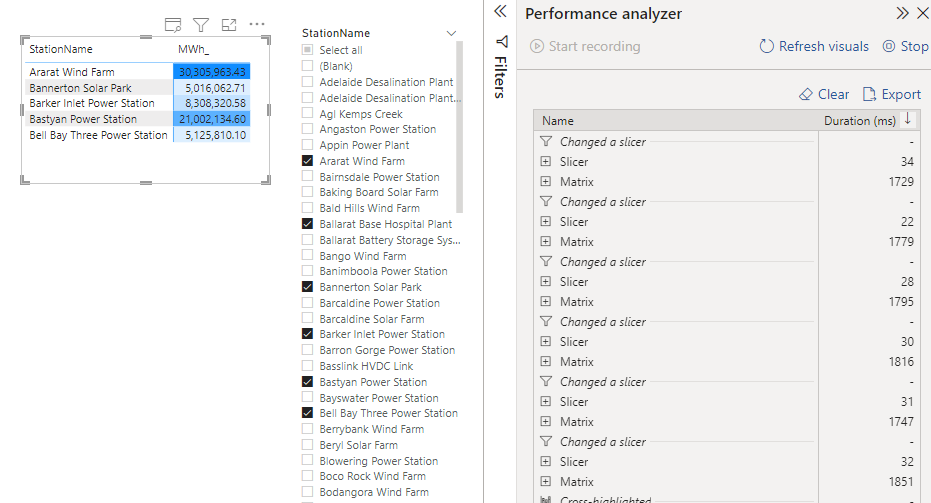The image size is (931, 503).
Task: Expand the Filters pane with double chevron
Action: coord(501,12)
